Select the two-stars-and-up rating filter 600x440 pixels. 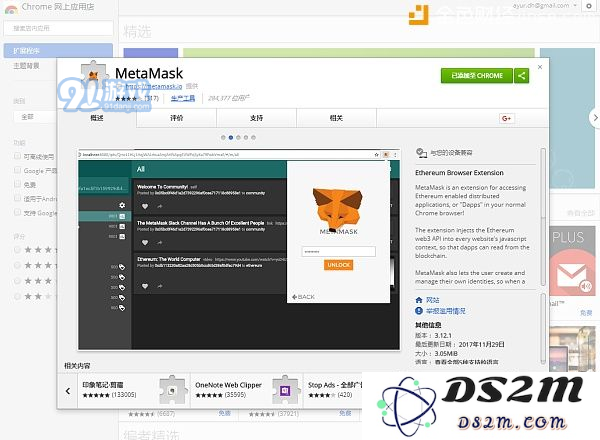point(17,296)
